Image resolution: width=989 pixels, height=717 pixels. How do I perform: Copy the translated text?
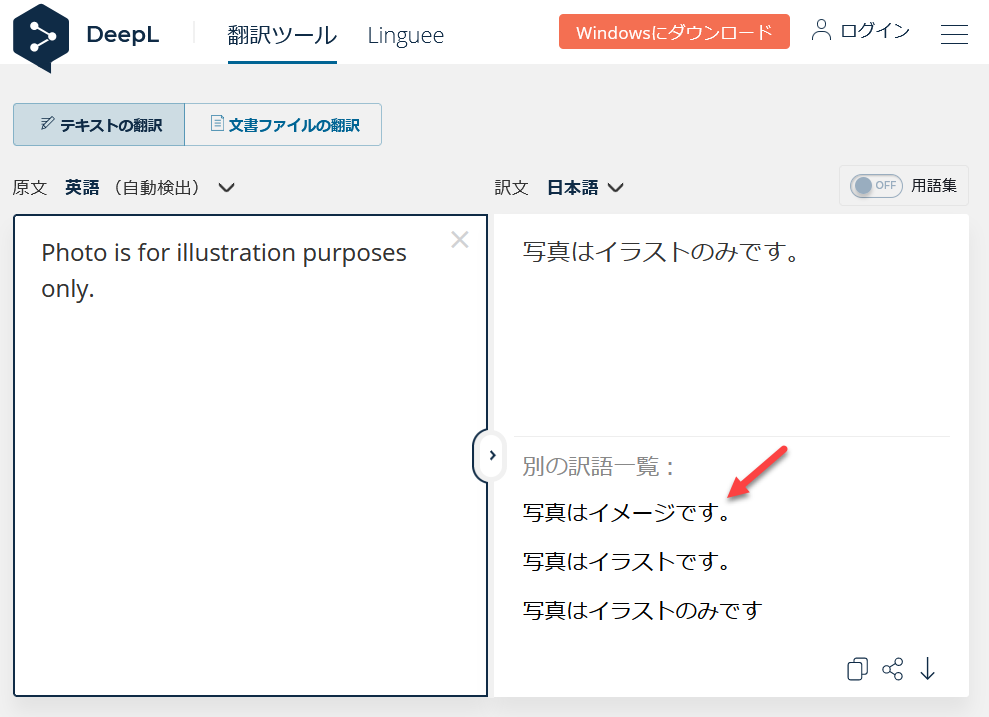coord(857,670)
